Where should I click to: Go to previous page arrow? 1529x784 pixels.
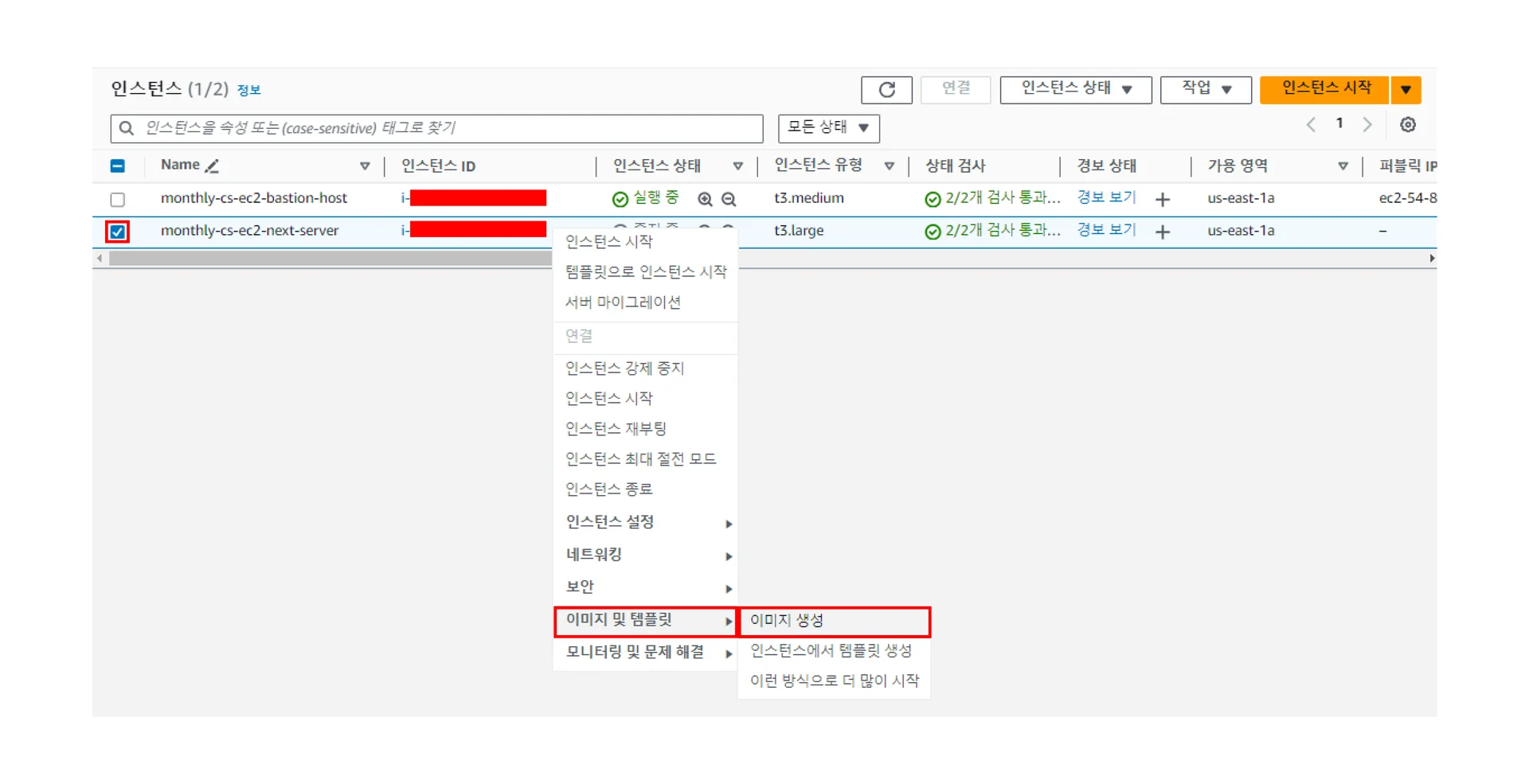(x=1311, y=125)
